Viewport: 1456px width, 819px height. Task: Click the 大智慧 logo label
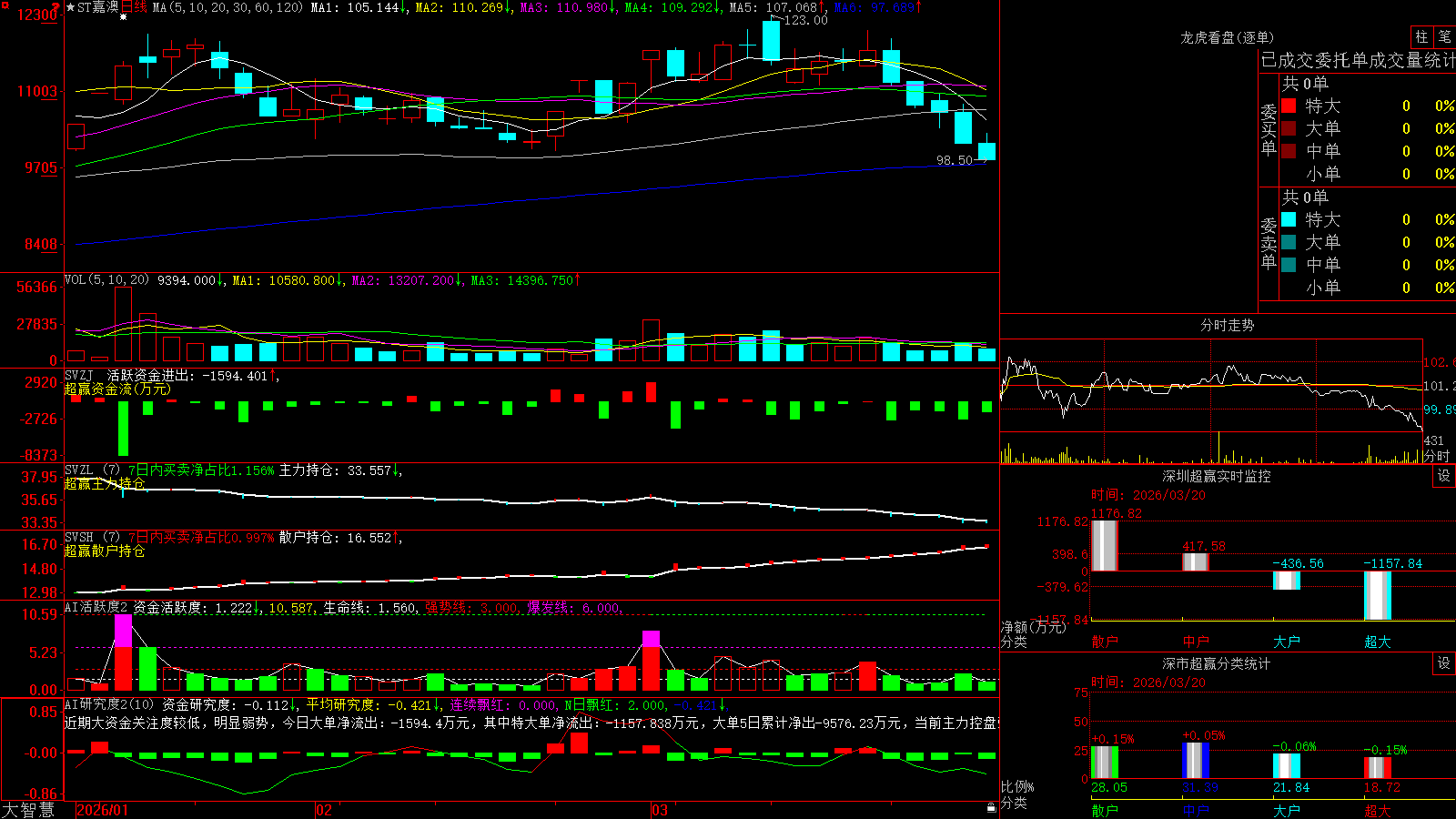(x=28, y=810)
